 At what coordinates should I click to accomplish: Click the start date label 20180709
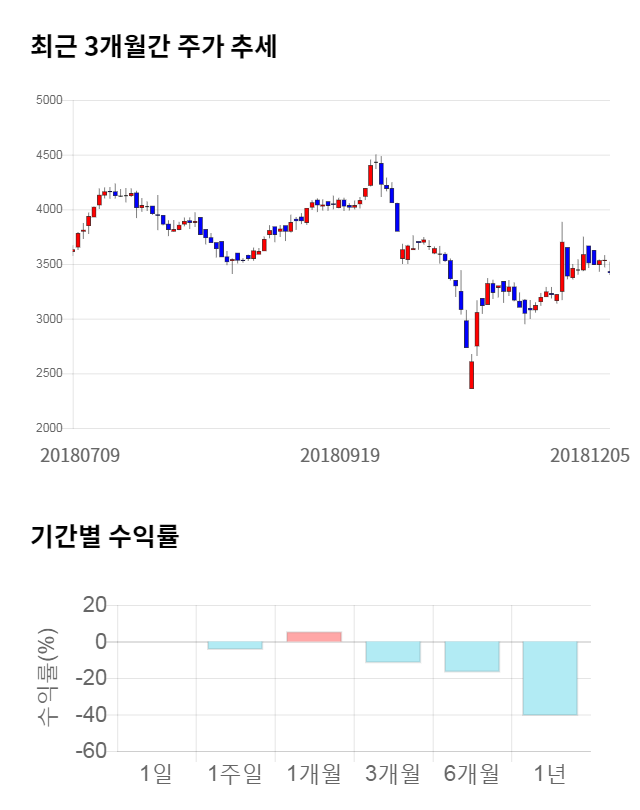pos(80,455)
